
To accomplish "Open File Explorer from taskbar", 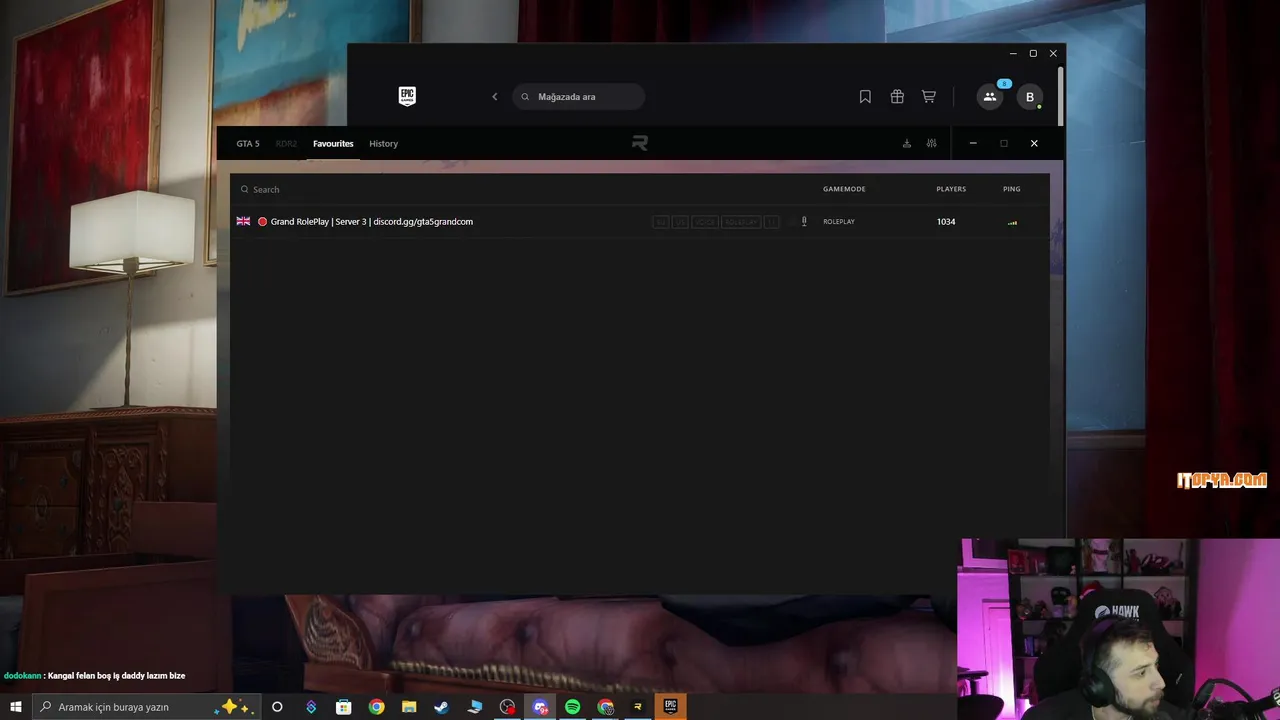I will pyautogui.click(x=409, y=707).
